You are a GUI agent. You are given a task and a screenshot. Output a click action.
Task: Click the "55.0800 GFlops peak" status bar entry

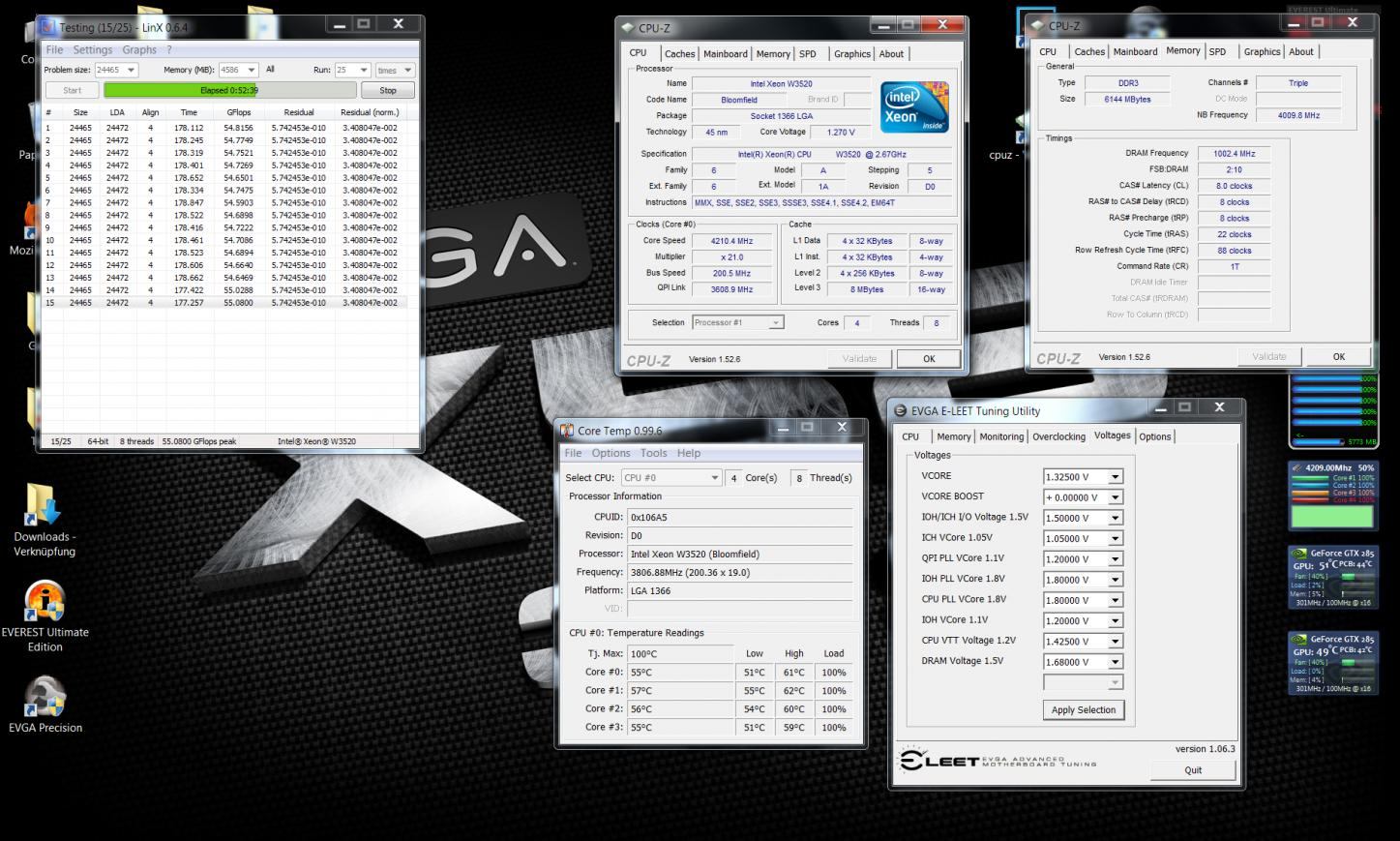199,441
